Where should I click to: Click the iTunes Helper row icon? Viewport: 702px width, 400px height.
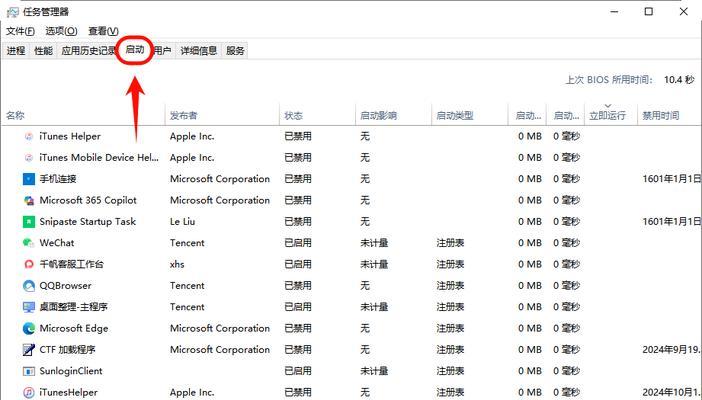pyautogui.click(x=29, y=136)
